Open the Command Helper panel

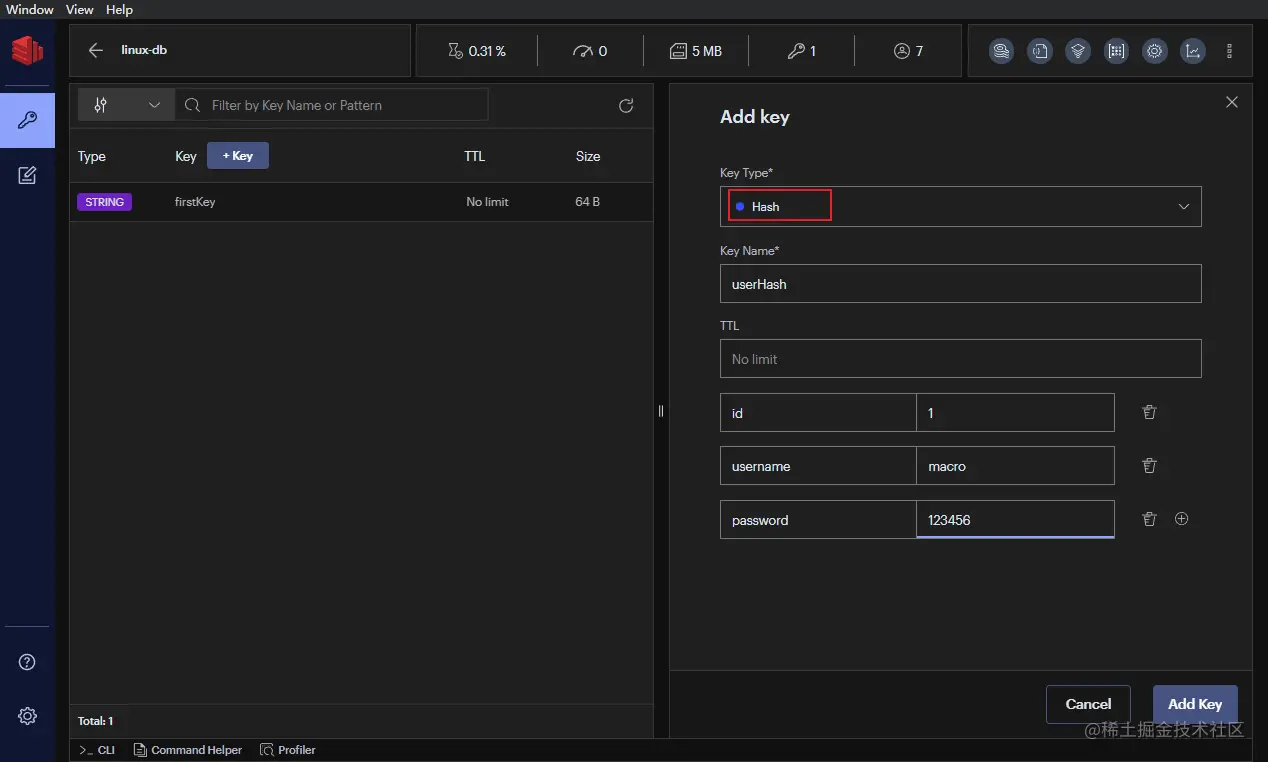pos(188,750)
